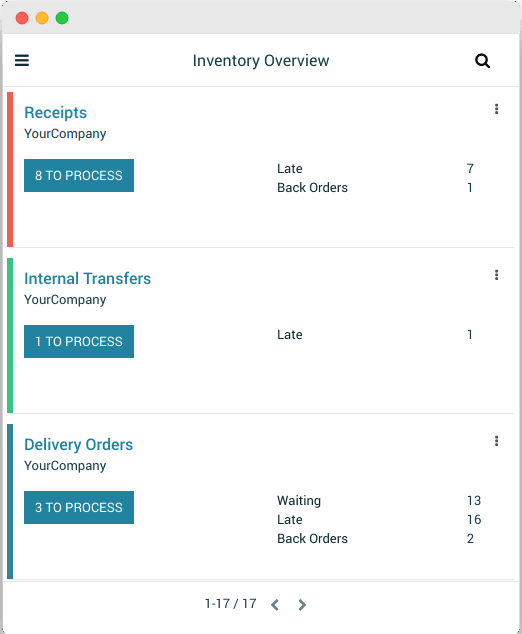Image resolution: width=522 pixels, height=634 pixels.
Task: Open the Delivery Orders title link
Action: click(x=78, y=445)
